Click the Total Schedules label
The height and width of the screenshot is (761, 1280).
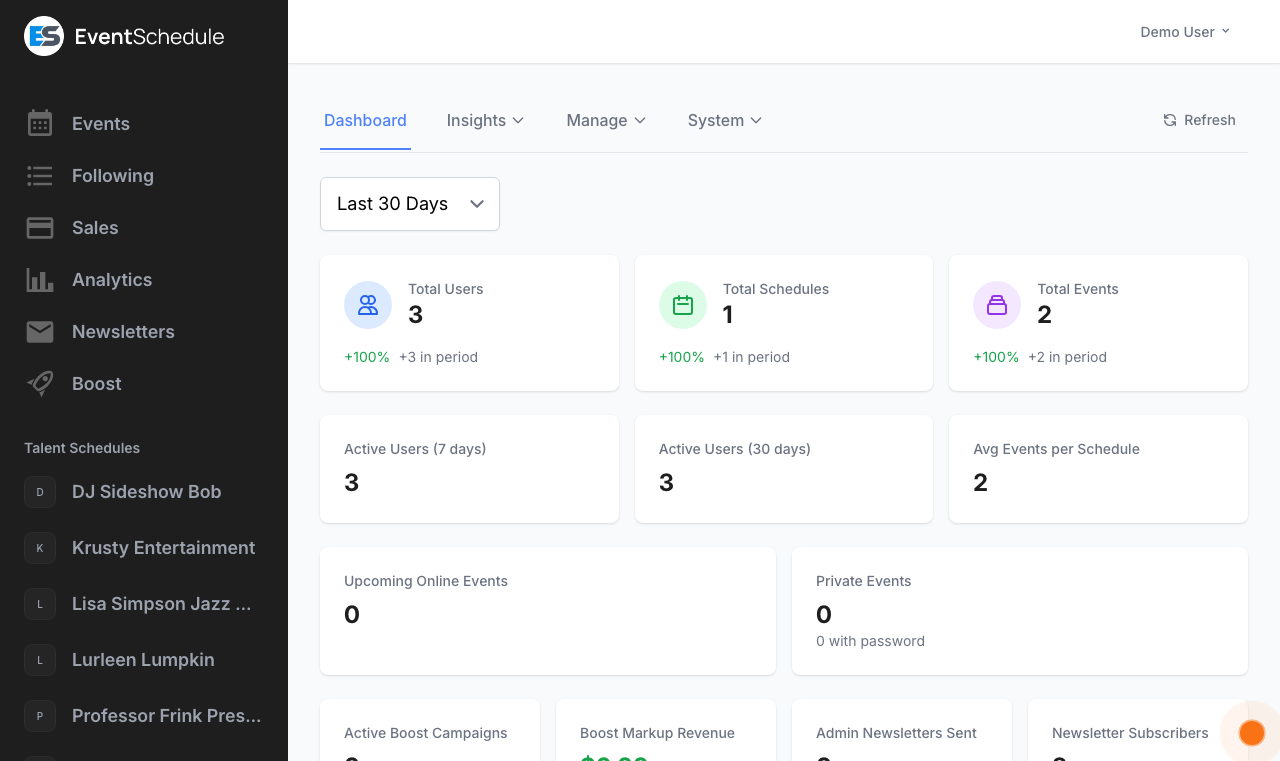[776, 289]
